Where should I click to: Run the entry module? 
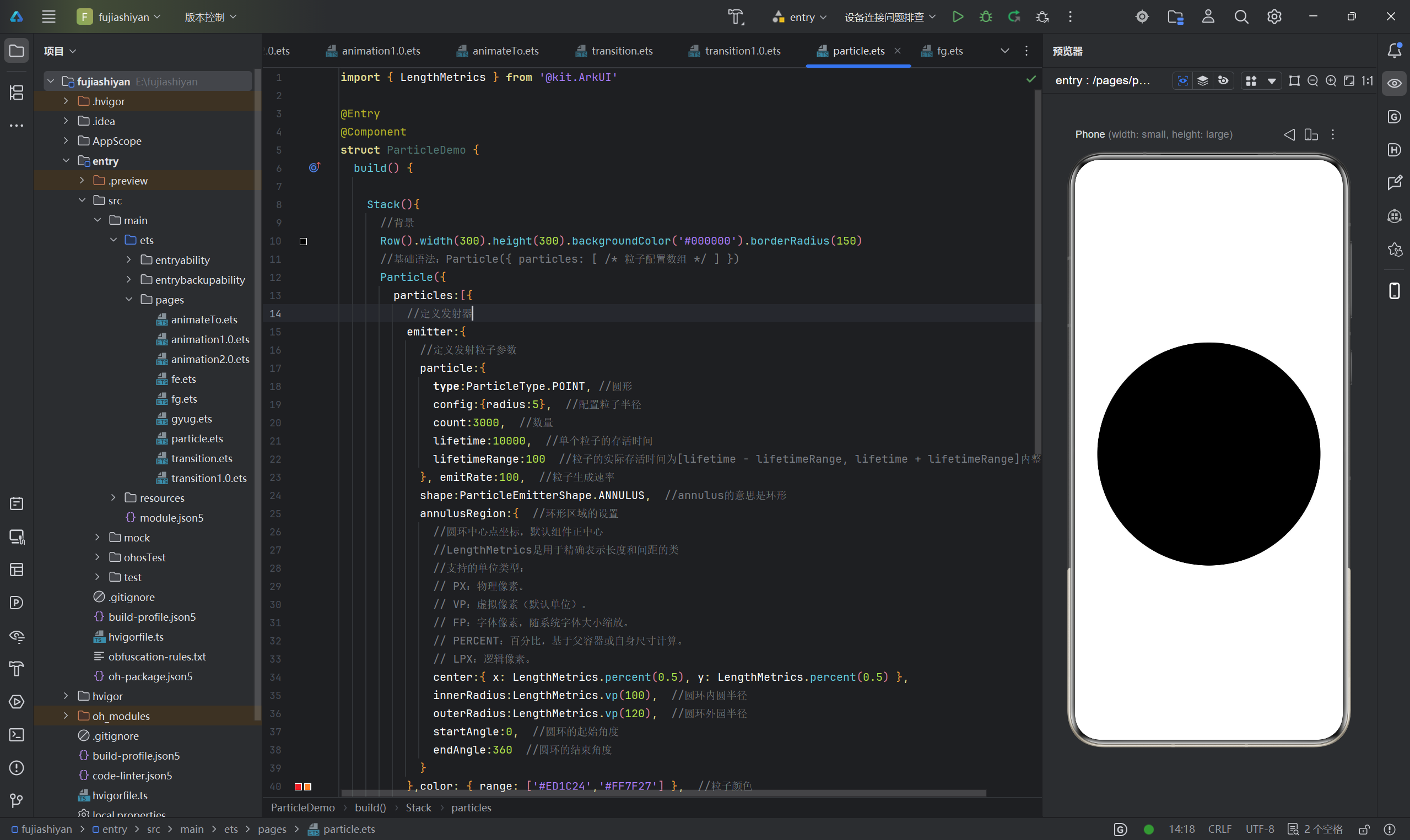point(957,17)
